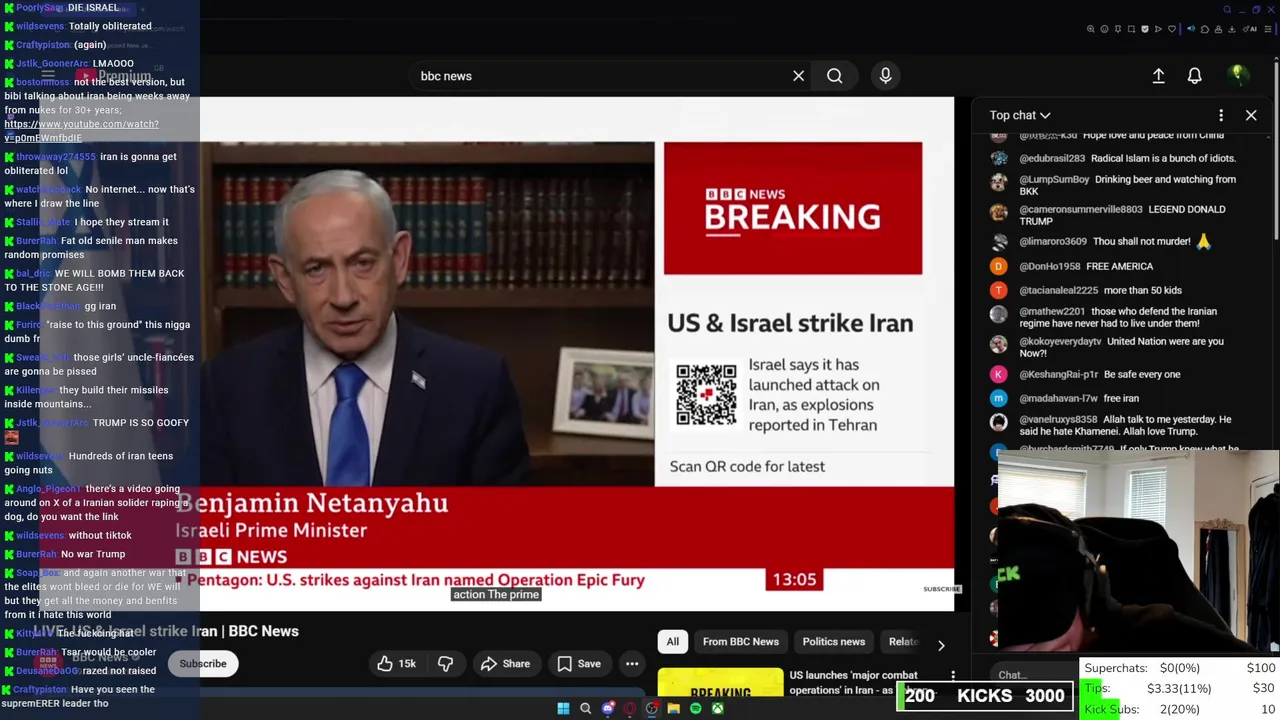Screen dimensions: 1280x720
Task: Close the Top chat panel
Action: pos(1251,115)
